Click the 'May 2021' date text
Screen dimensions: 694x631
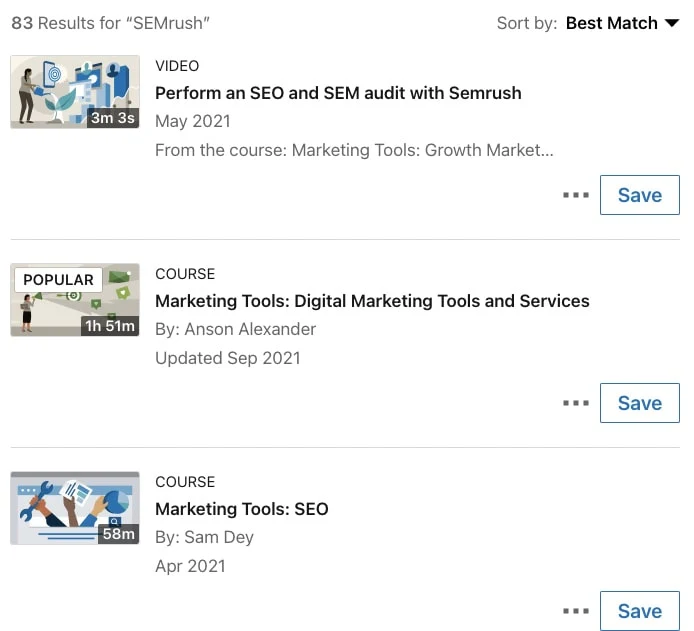point(193,122)
